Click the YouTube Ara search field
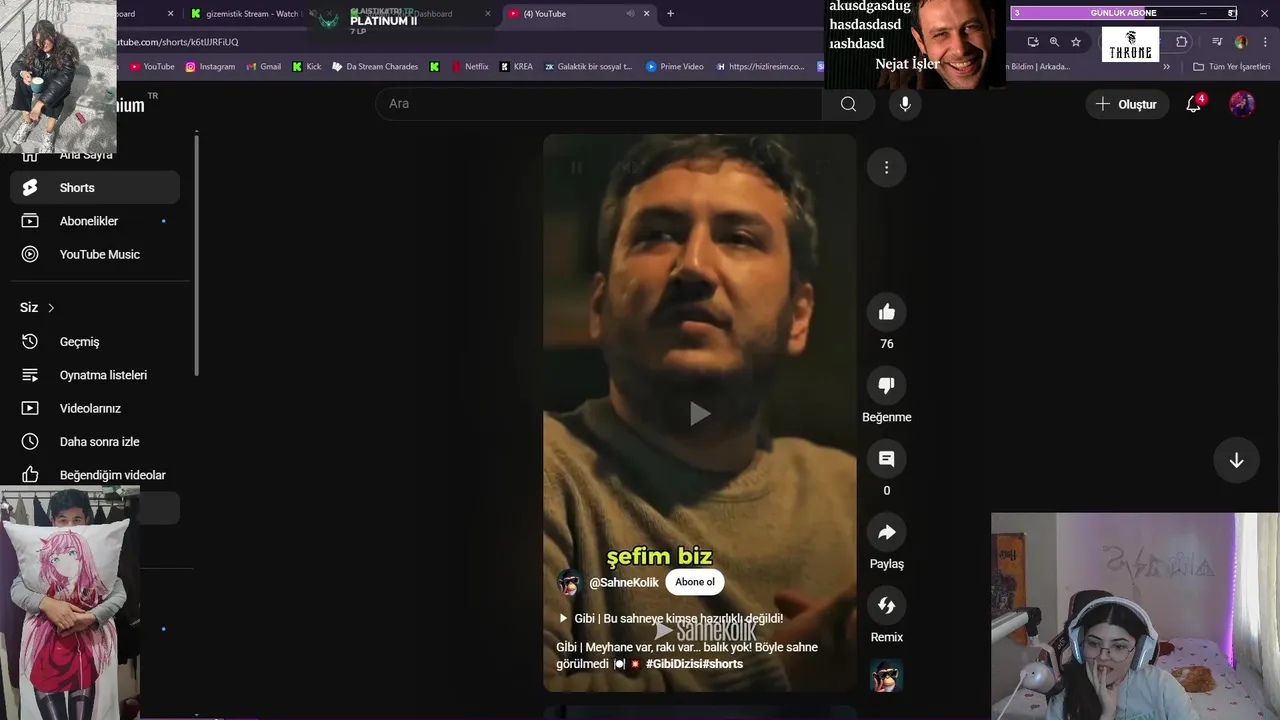The image size is (1280, 720). coord(598,104)
